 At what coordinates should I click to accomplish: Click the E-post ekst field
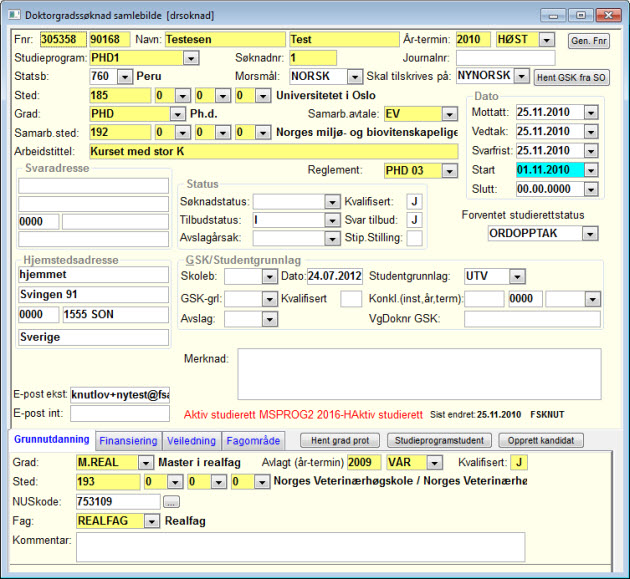pyautogui.click(x=120, y=395)
